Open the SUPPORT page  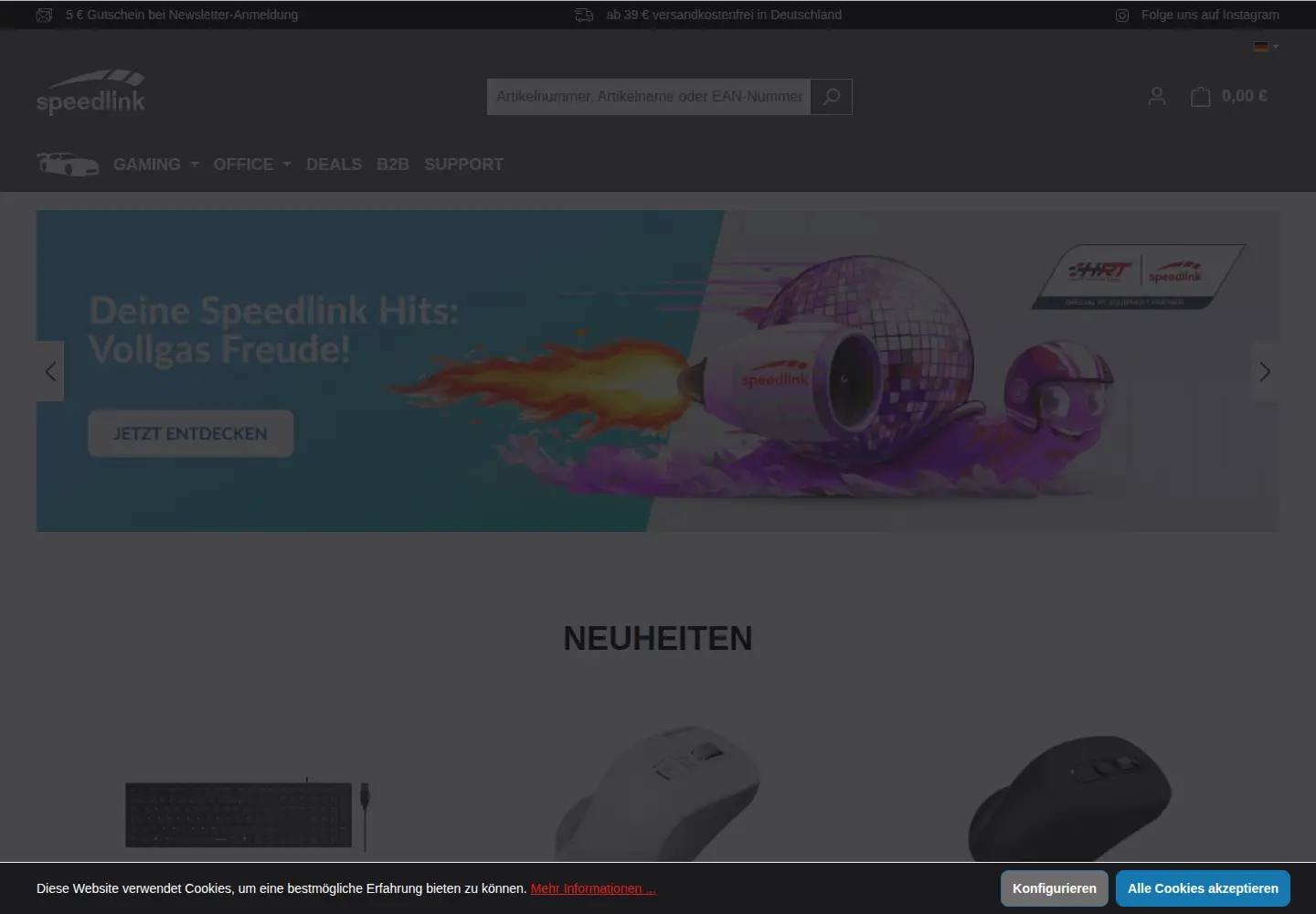463,165
